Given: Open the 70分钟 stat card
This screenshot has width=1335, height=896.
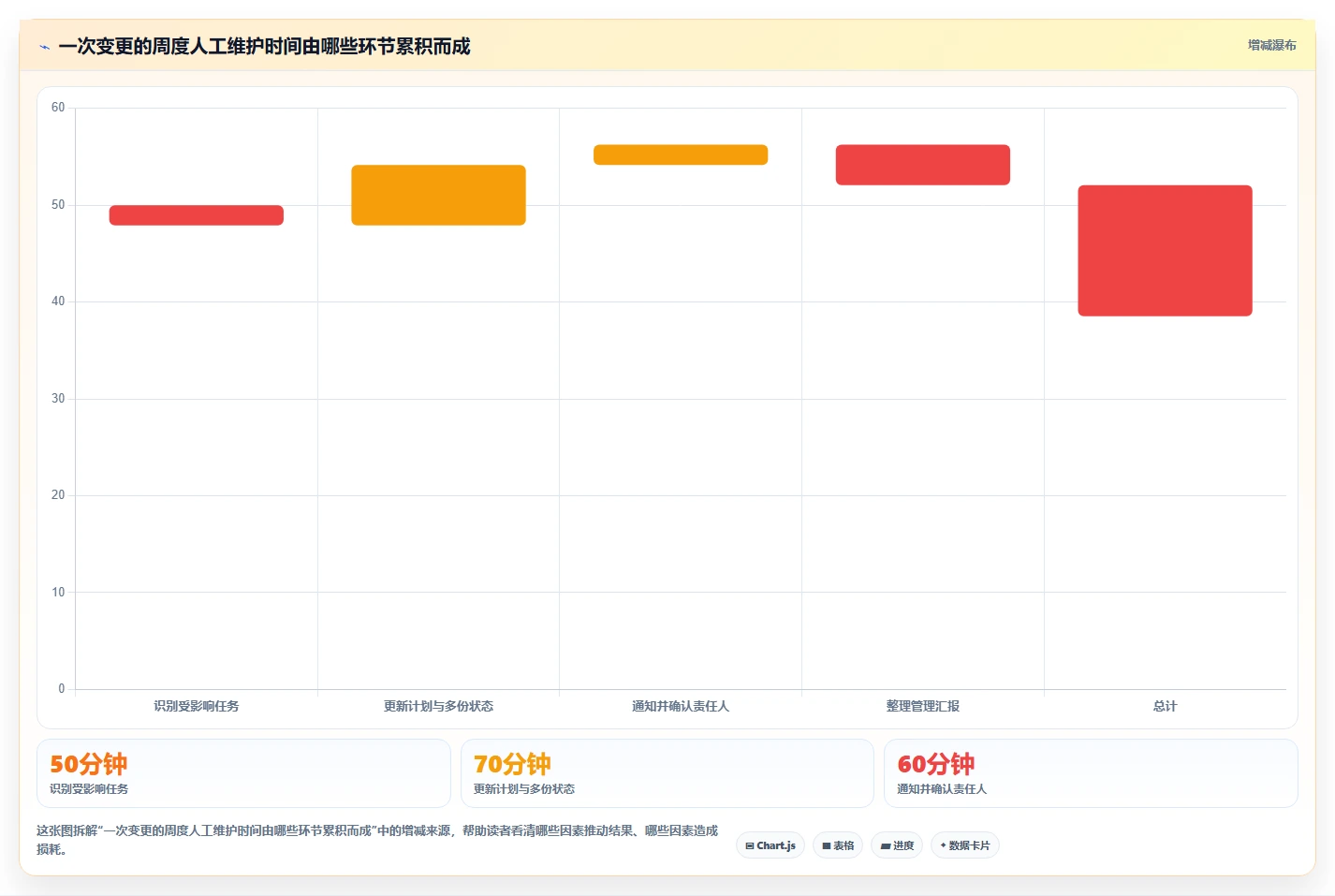Looking at the screenshot, I should click(667, 773).
